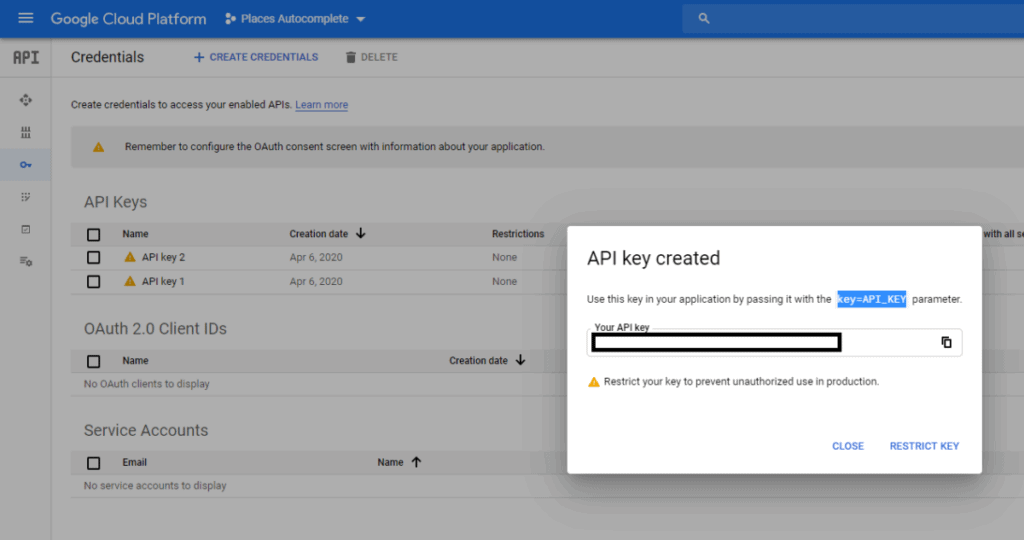
Task: Click the Create Credentials menu button
Action: point(256,57)
